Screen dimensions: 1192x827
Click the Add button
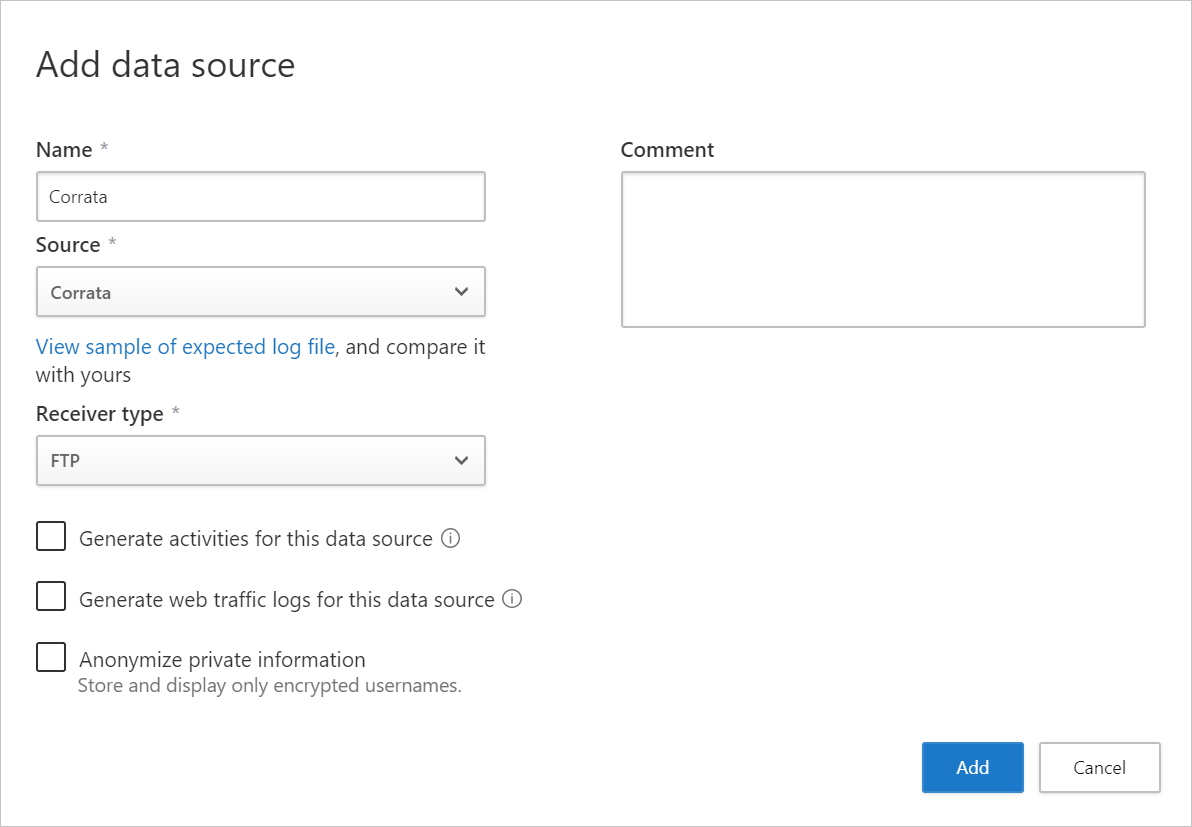point(972,767)
